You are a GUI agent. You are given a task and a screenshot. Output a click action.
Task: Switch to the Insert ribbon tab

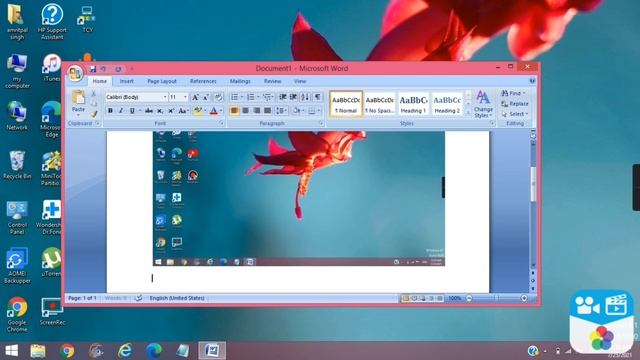(x=127, y=82)
